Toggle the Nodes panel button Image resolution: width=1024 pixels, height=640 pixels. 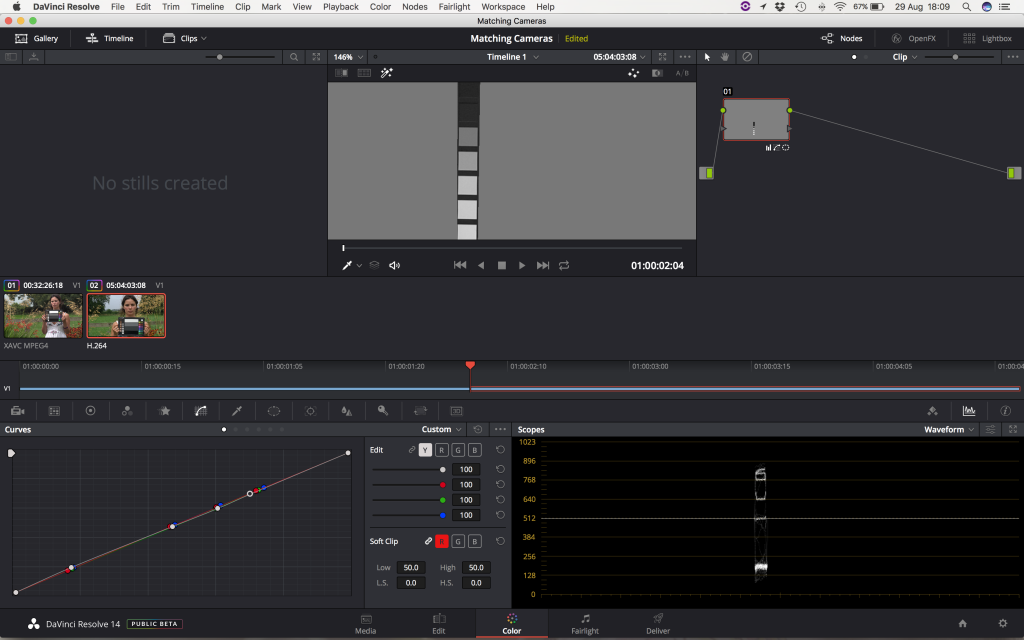point(842,39)
